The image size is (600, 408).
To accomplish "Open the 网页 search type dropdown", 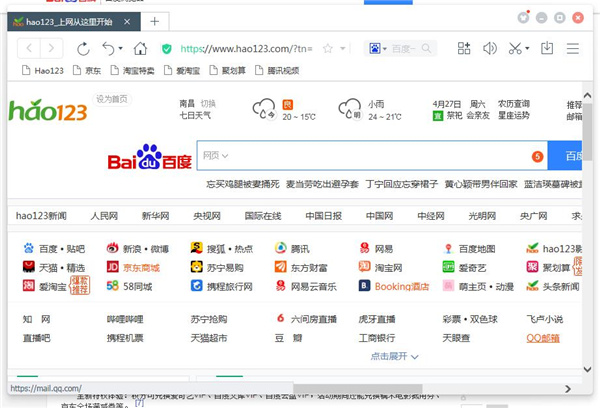I will [215, 156].
